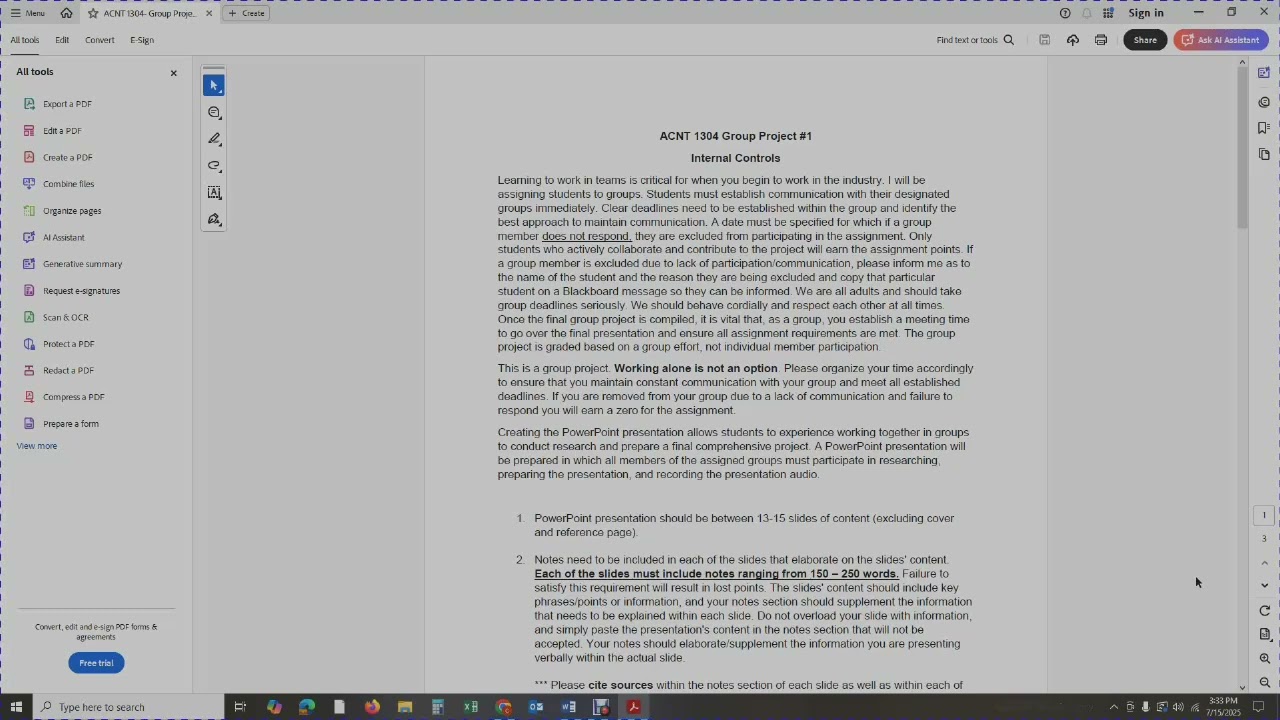Click the All tools tab
Screen dimensions: 1280x720
pos(25,40)
